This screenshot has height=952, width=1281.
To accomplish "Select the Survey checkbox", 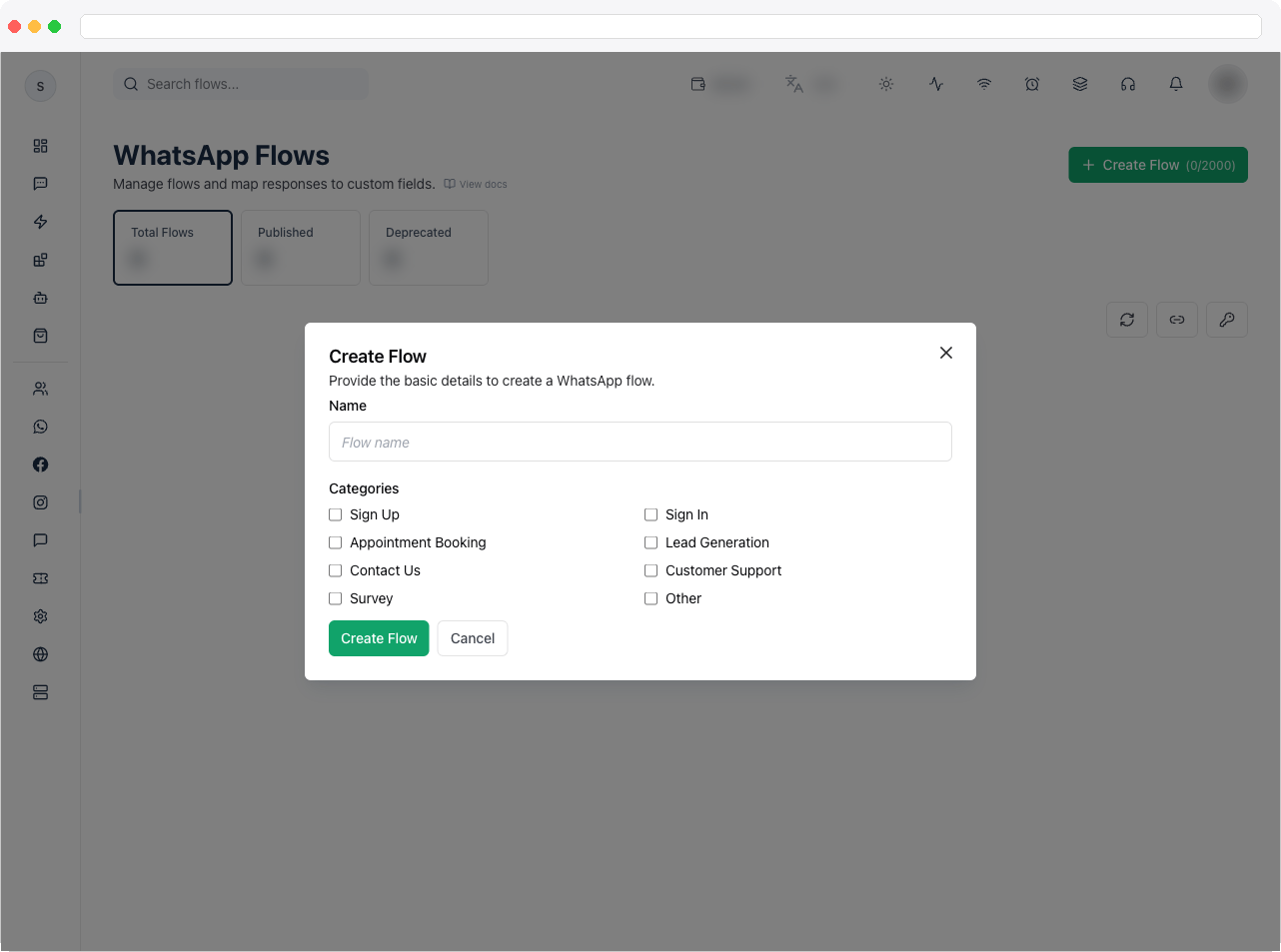I will [336, 598].
